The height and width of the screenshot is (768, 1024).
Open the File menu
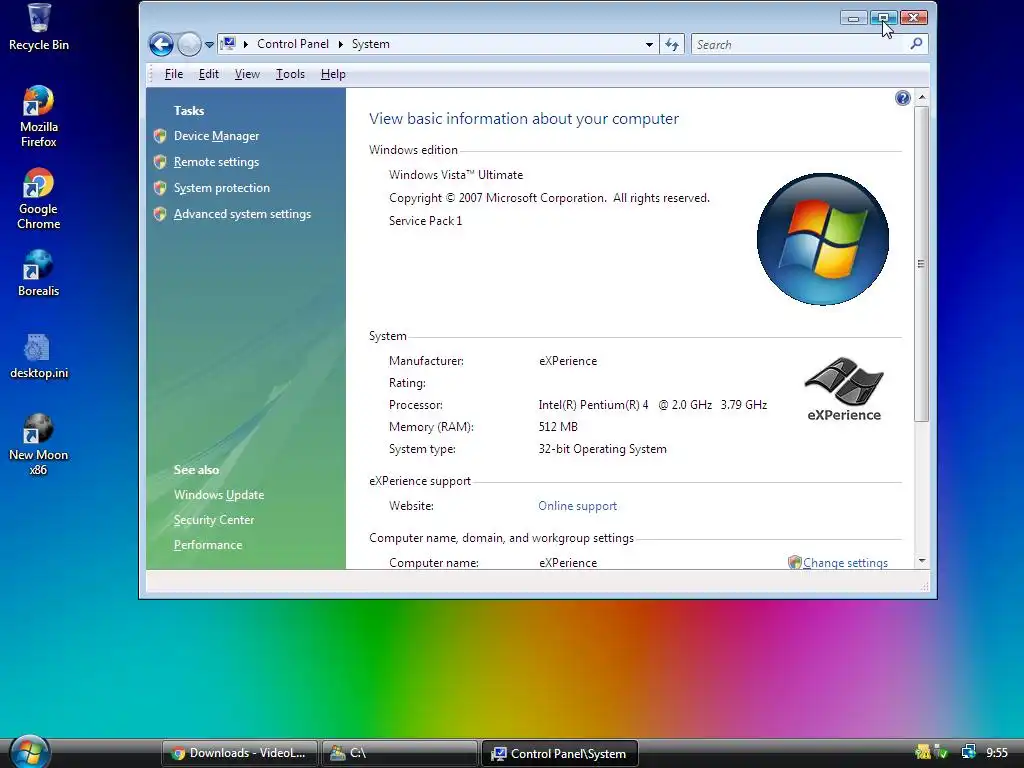174,74
